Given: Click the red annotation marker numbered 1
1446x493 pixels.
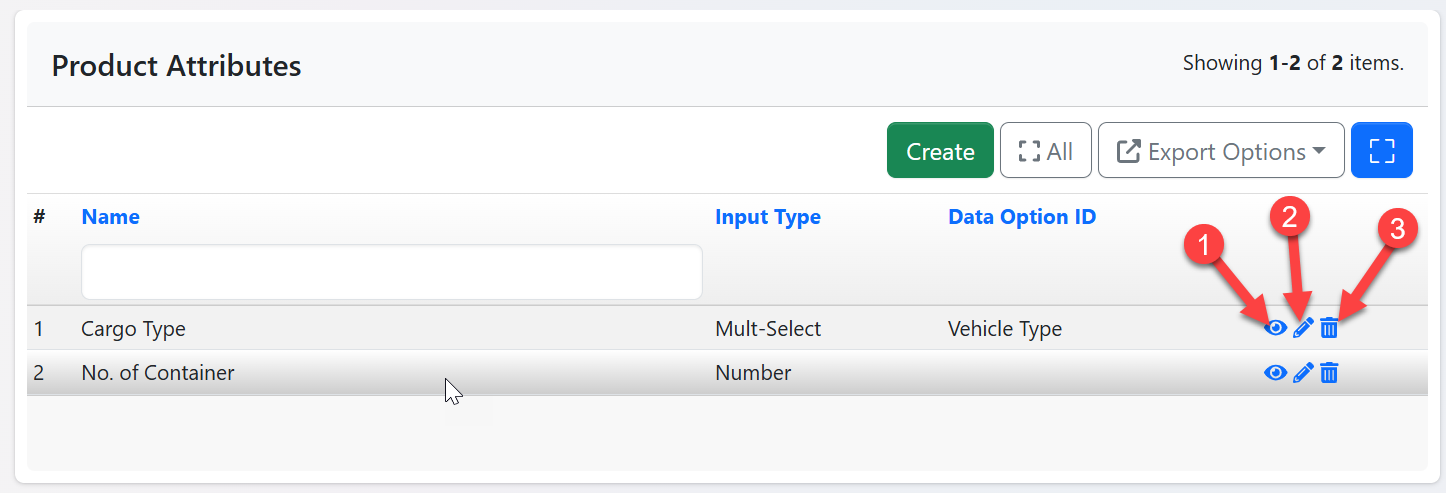Looking at the screenshot, I should click(x=1206, y=245).
